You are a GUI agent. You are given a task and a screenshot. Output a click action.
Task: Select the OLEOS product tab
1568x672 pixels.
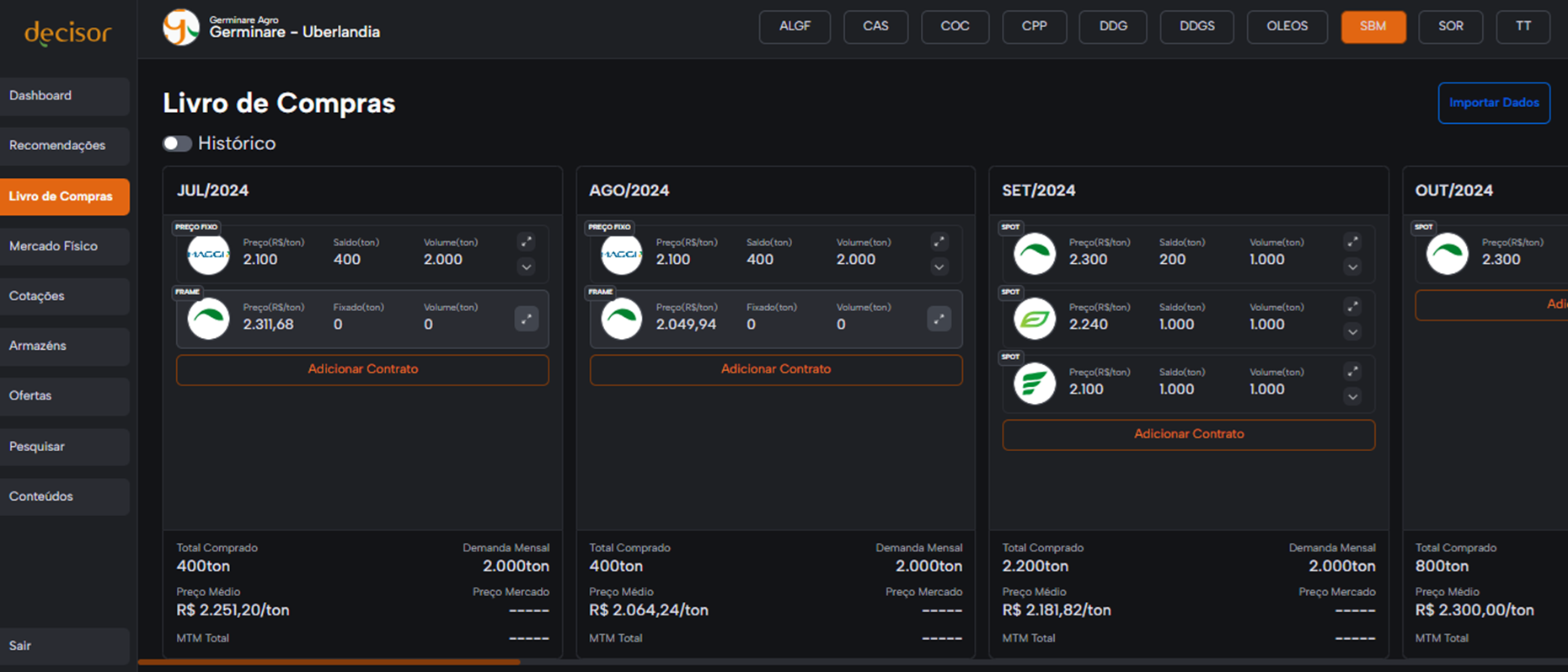tap(1287, 26)
